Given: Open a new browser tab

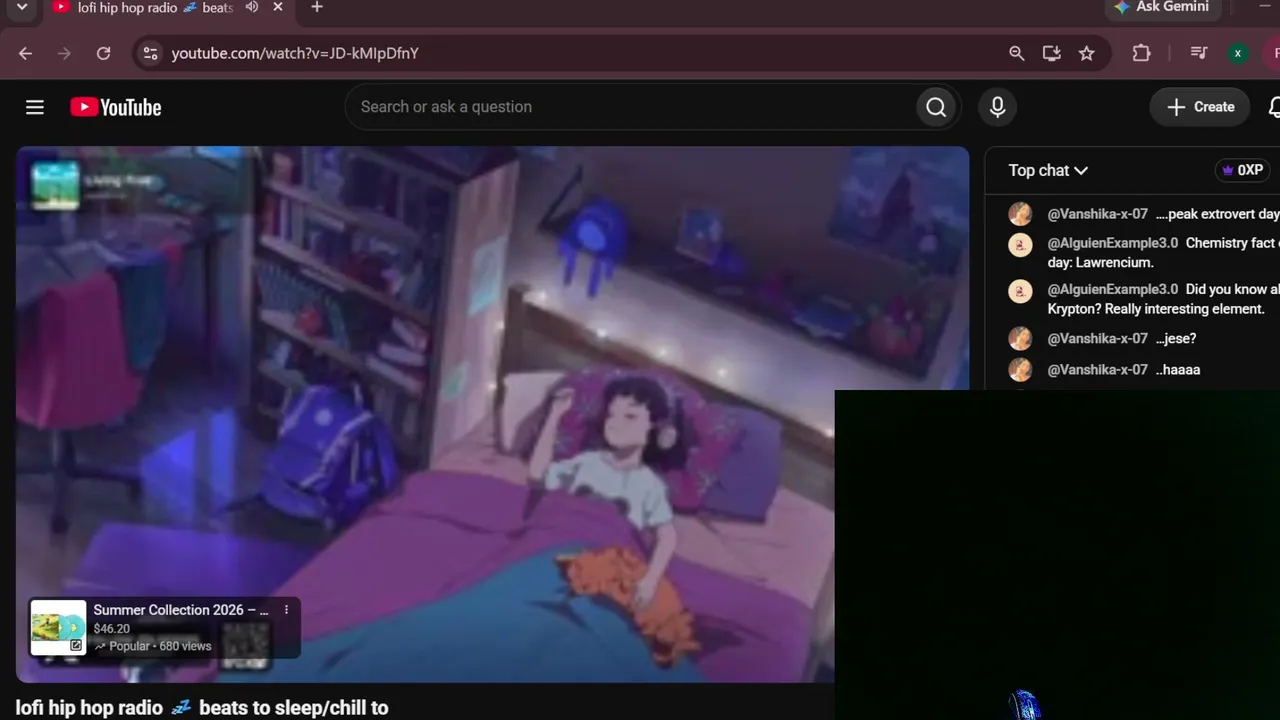Looking at the screenshot, I should coord(316,7).
